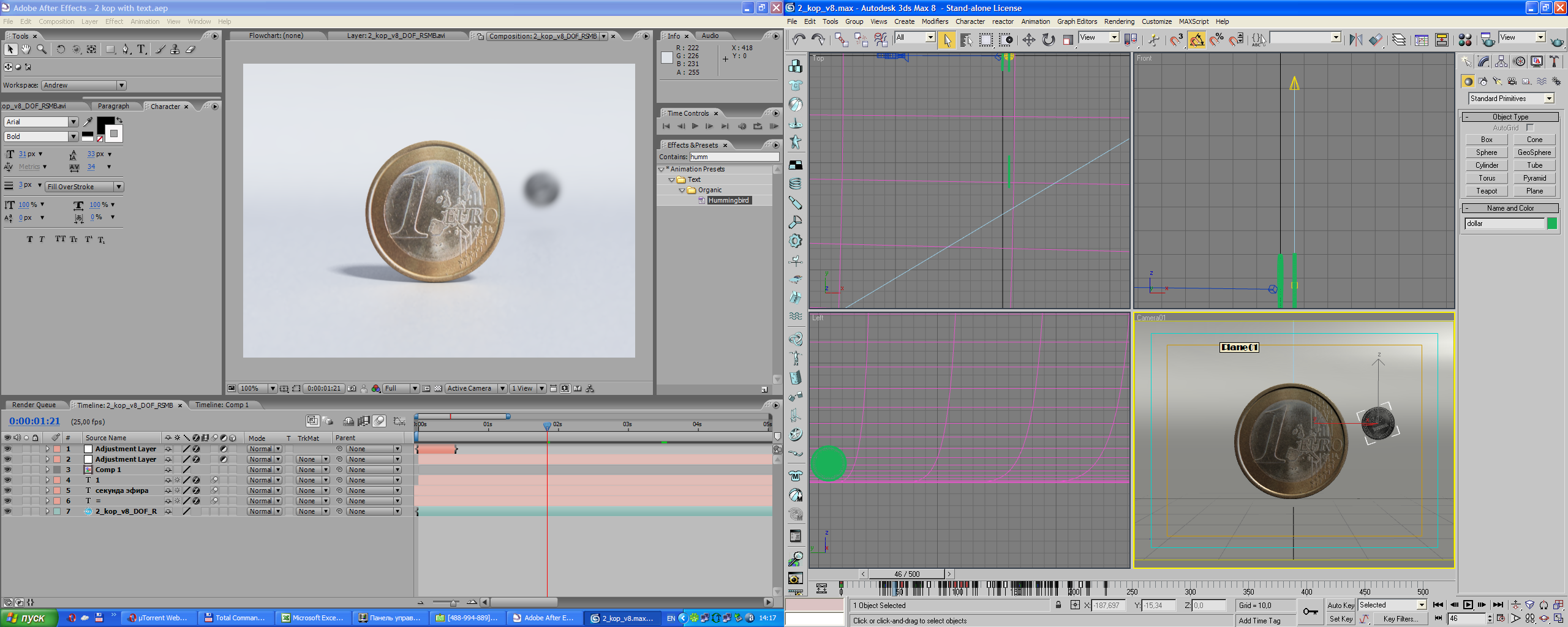1568x627 pixels.
Task: Open the Bold font style dropdown
Action: pos(41,137)
